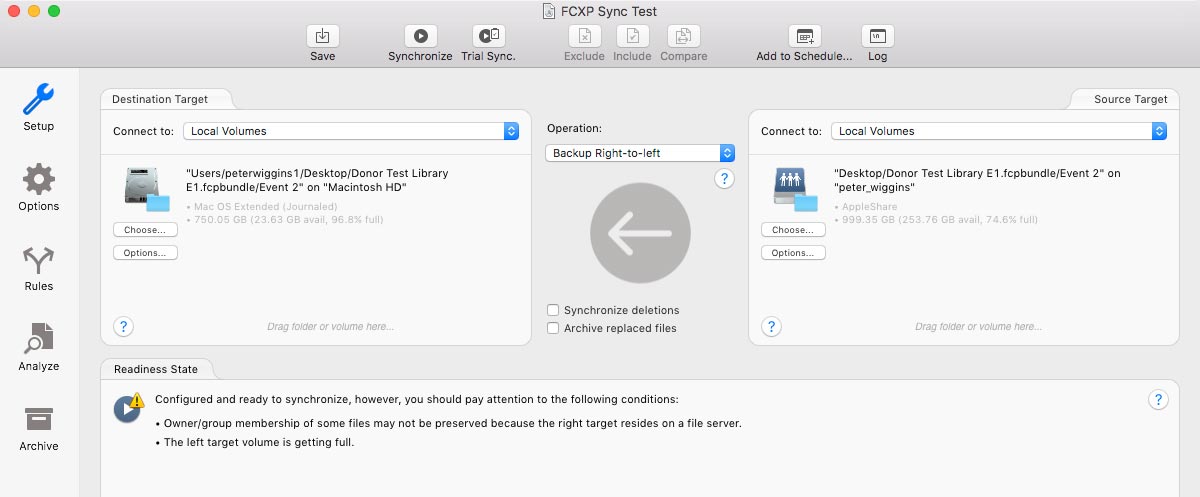
Task: Open the Operation Backup Right-to-left dropdown
Action: coord(641,153)
